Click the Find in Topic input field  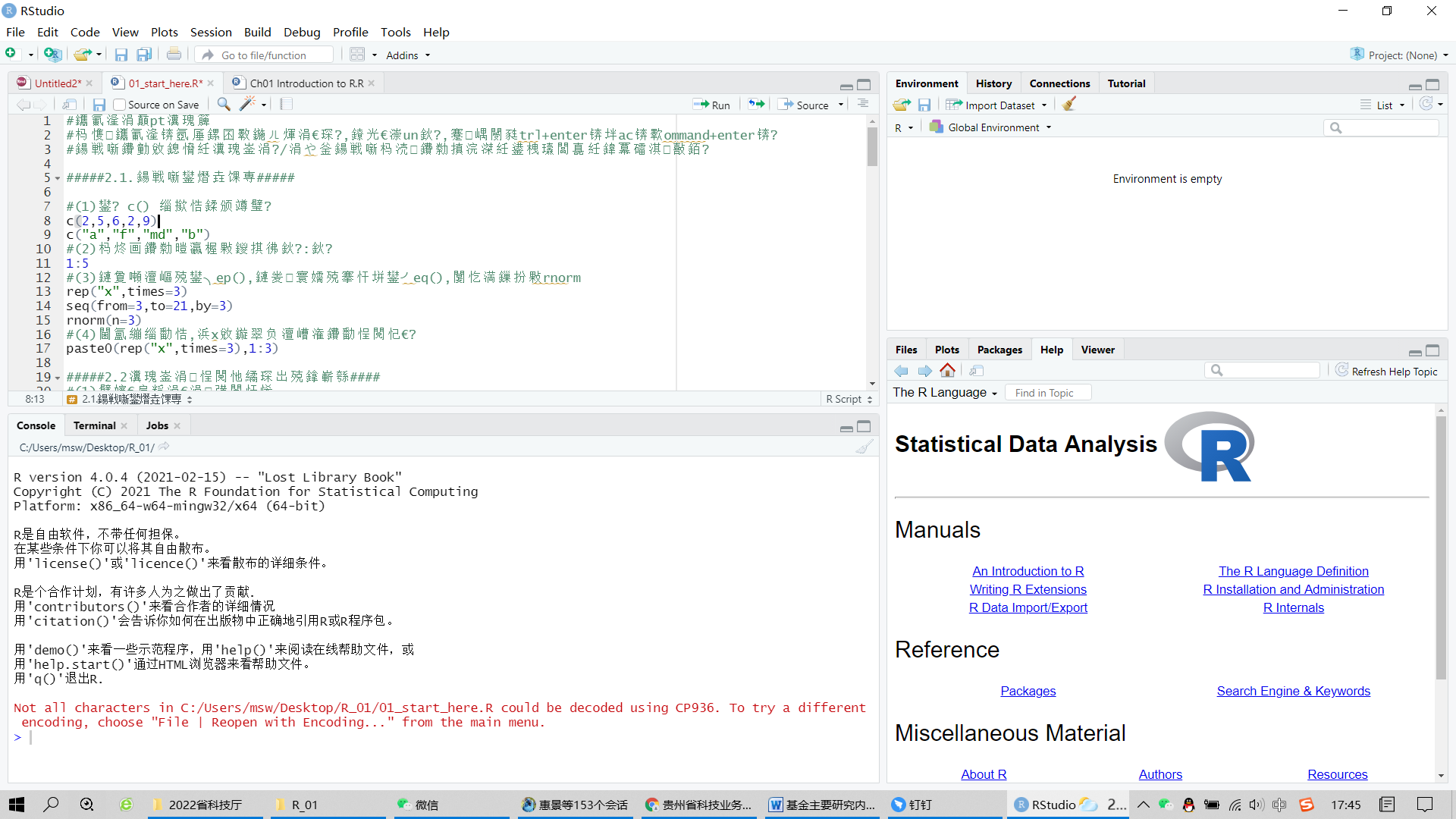[1046, 392]
